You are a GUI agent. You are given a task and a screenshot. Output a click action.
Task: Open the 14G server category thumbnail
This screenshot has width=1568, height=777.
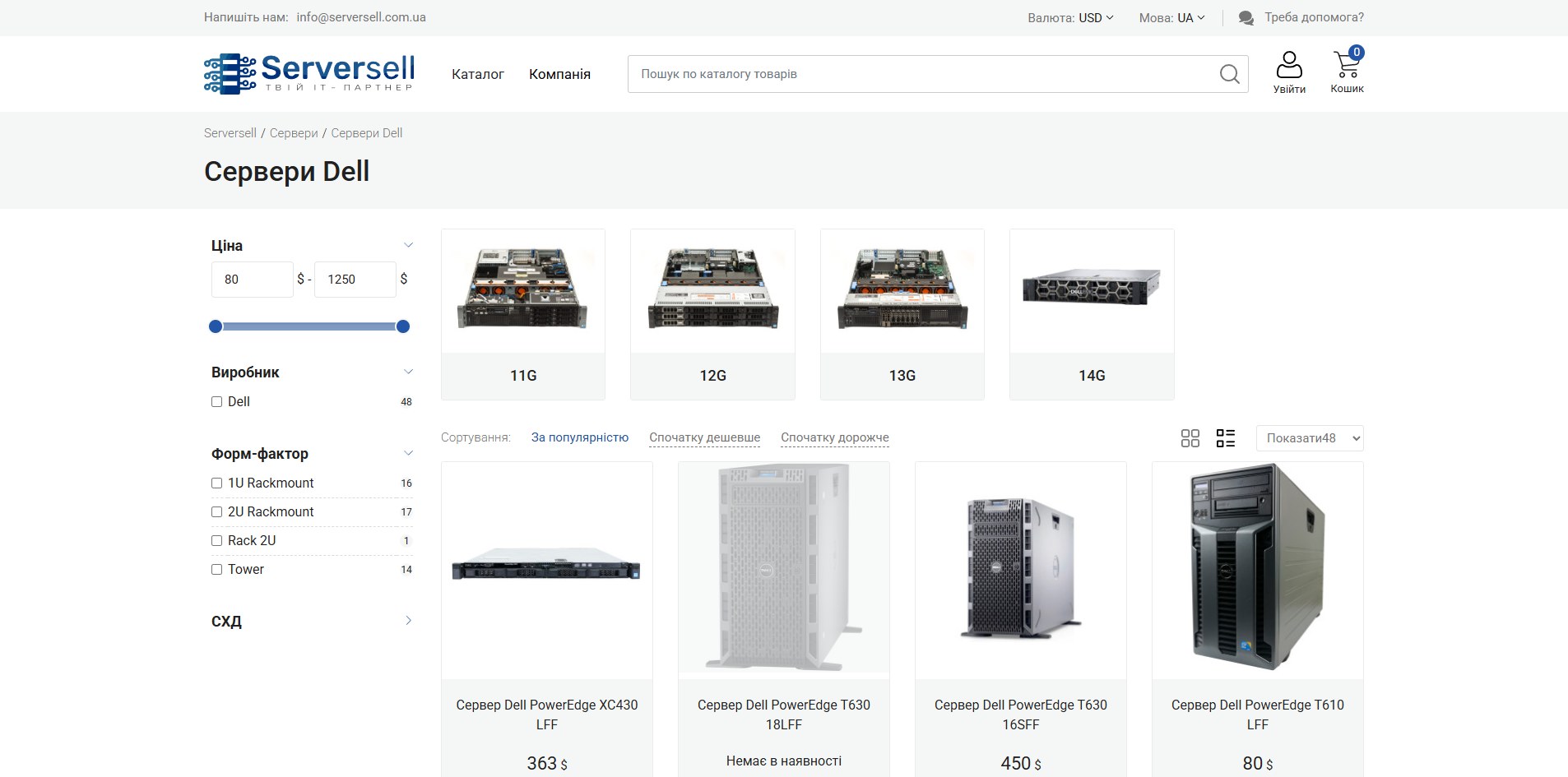(x=1092, y=292)
